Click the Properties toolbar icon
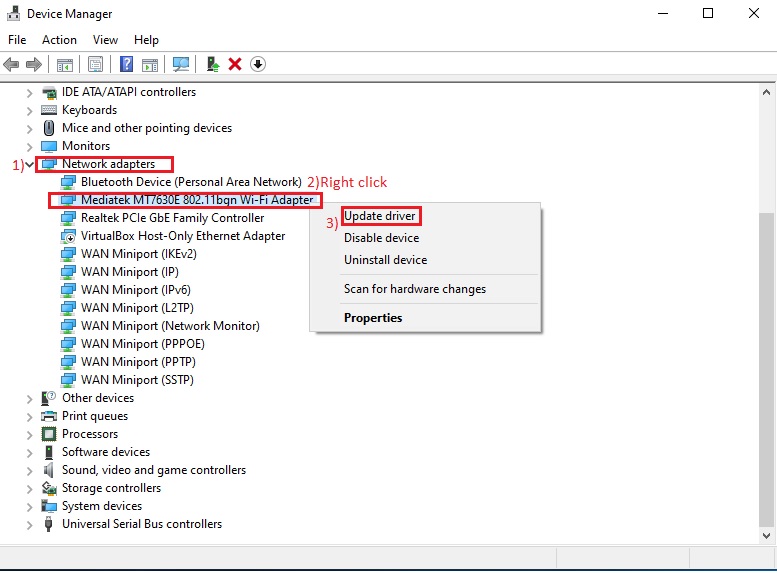 tap(95, 64)
